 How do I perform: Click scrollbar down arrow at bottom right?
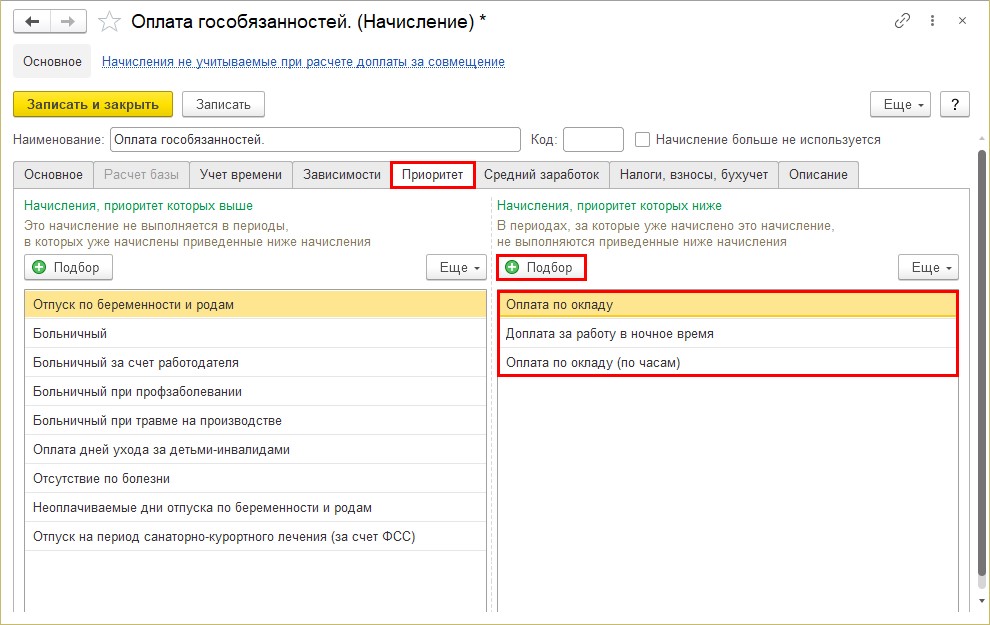click(x=981, y=600)
